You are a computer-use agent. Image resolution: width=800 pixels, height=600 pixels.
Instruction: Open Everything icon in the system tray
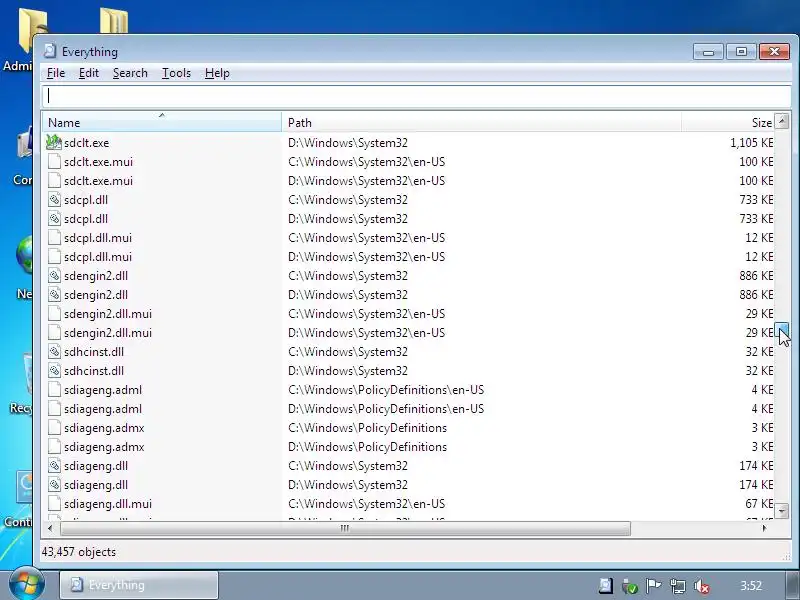[606, 586]
